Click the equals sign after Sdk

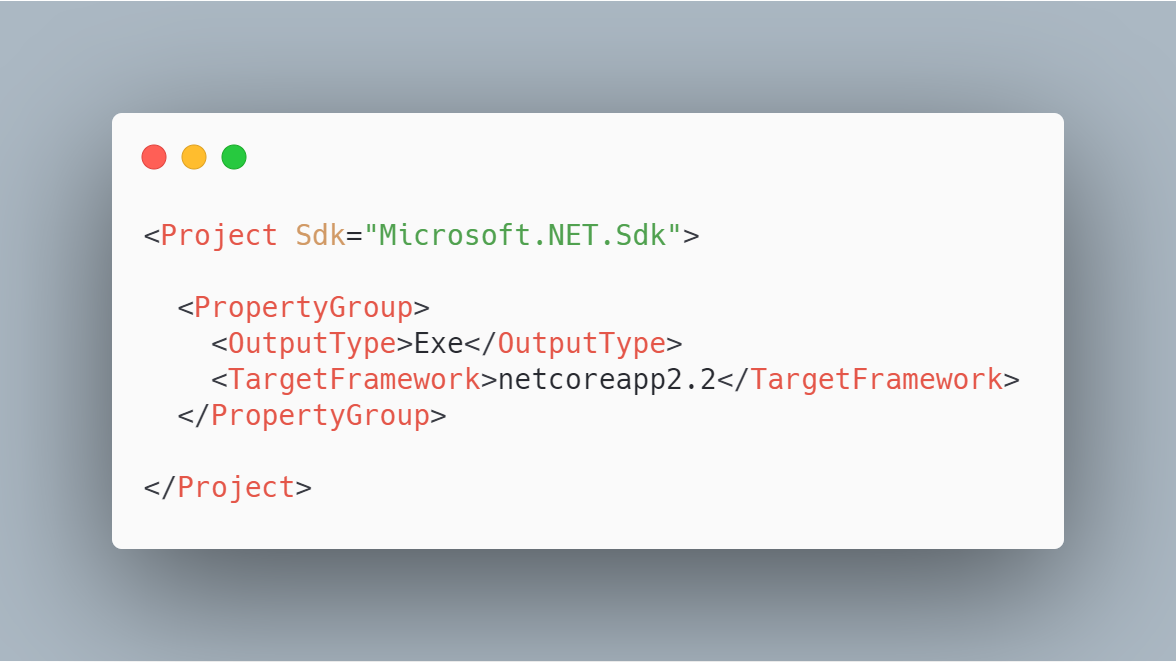click(x=353, y=236)
